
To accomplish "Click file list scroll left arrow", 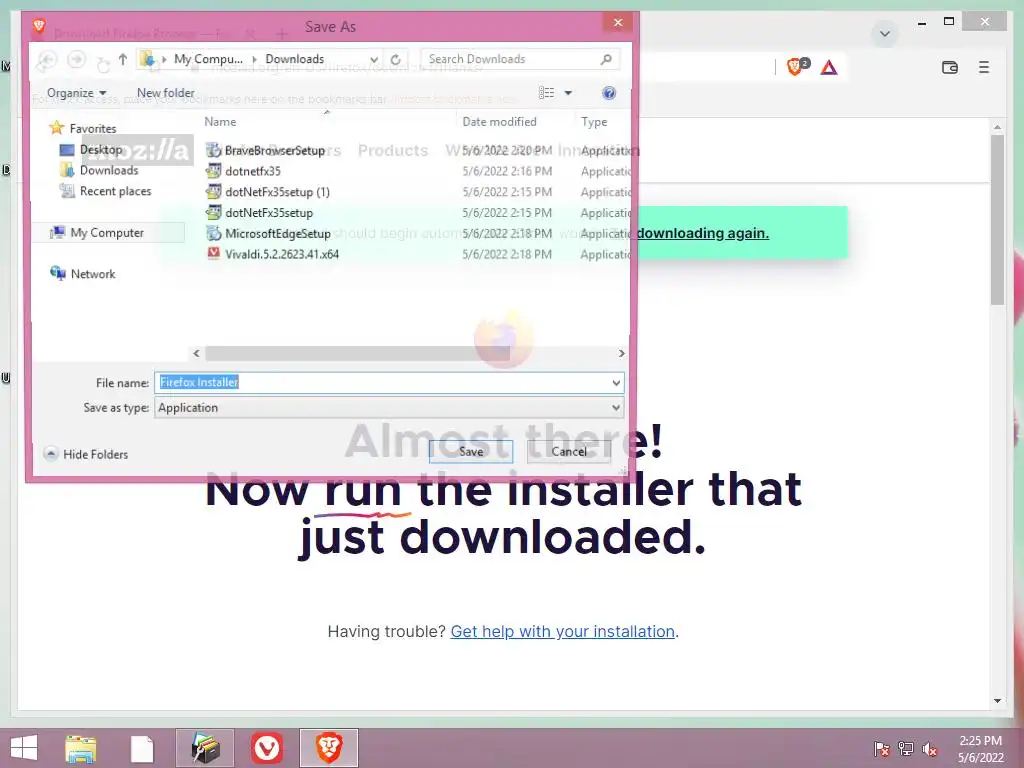I will 196,353.
